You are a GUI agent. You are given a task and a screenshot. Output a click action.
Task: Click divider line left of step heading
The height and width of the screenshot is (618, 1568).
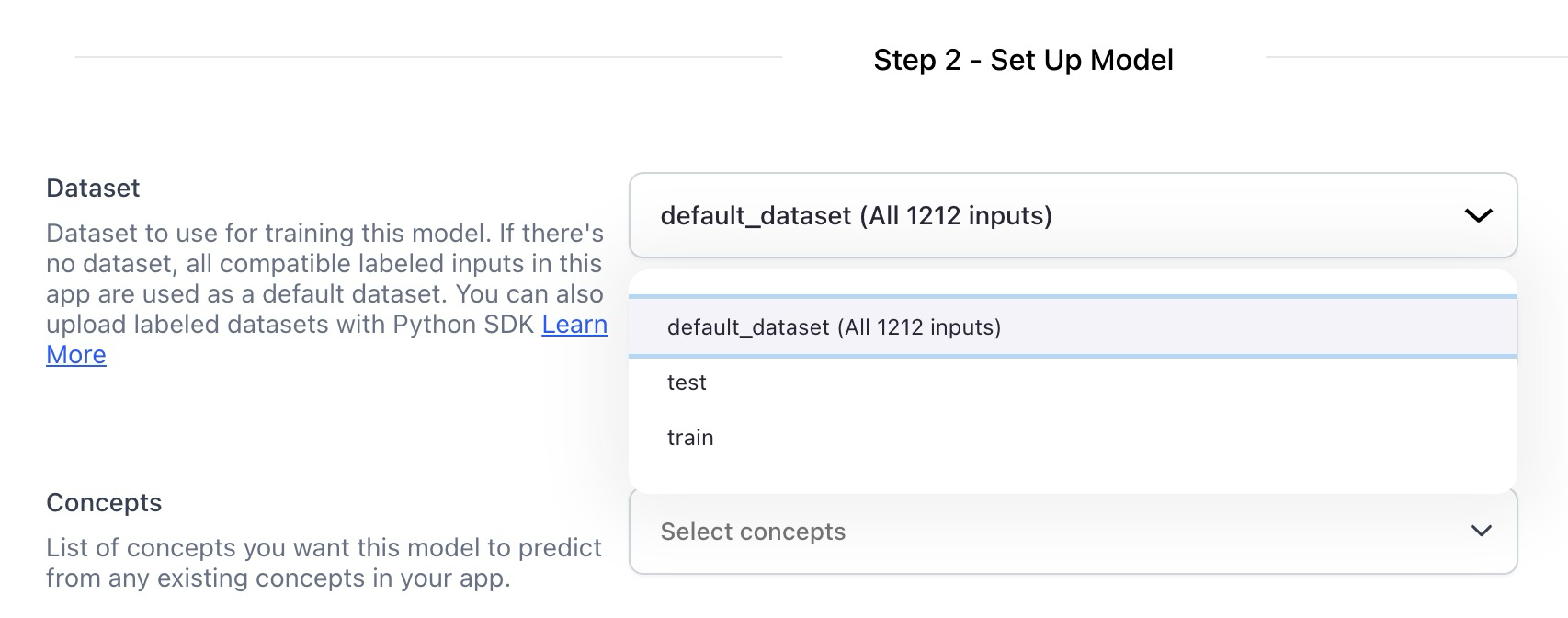427,57
